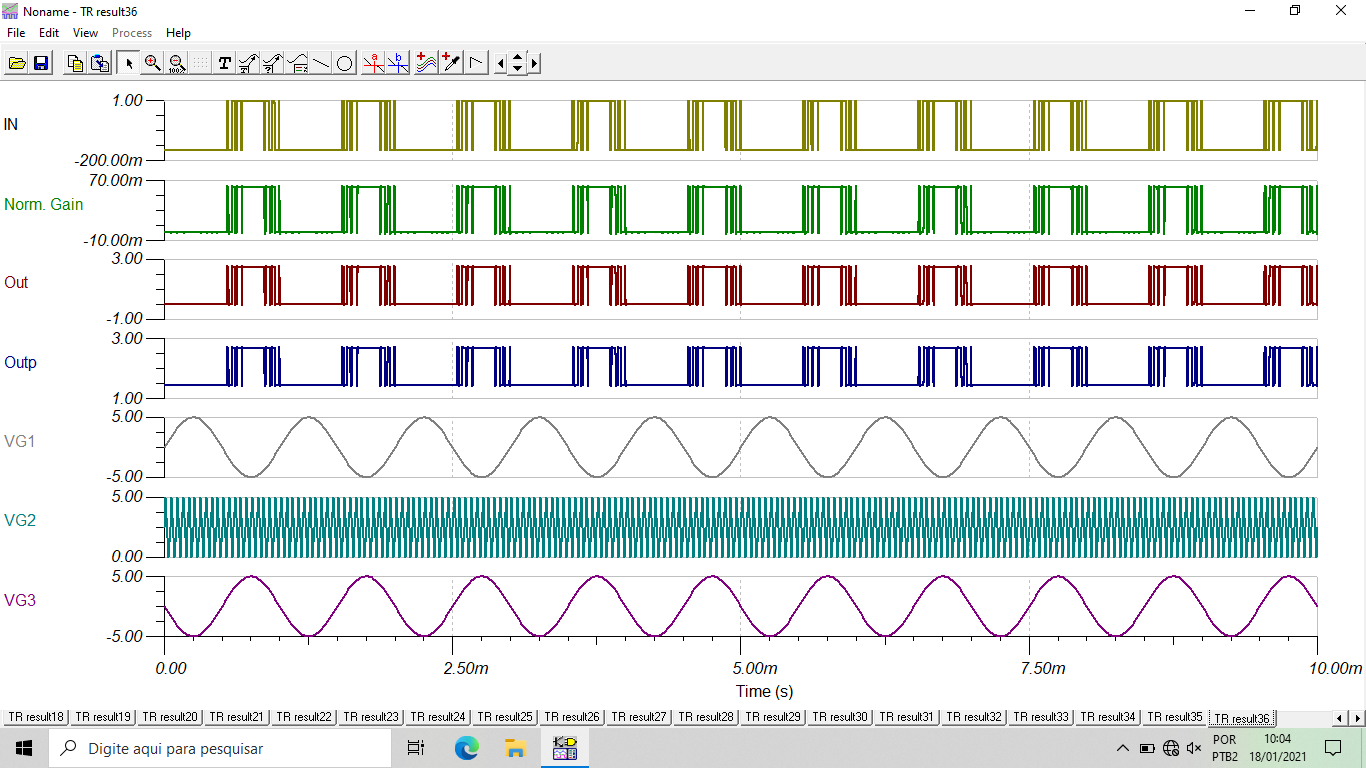Click the down arrow toolbar button

(517, 69)
